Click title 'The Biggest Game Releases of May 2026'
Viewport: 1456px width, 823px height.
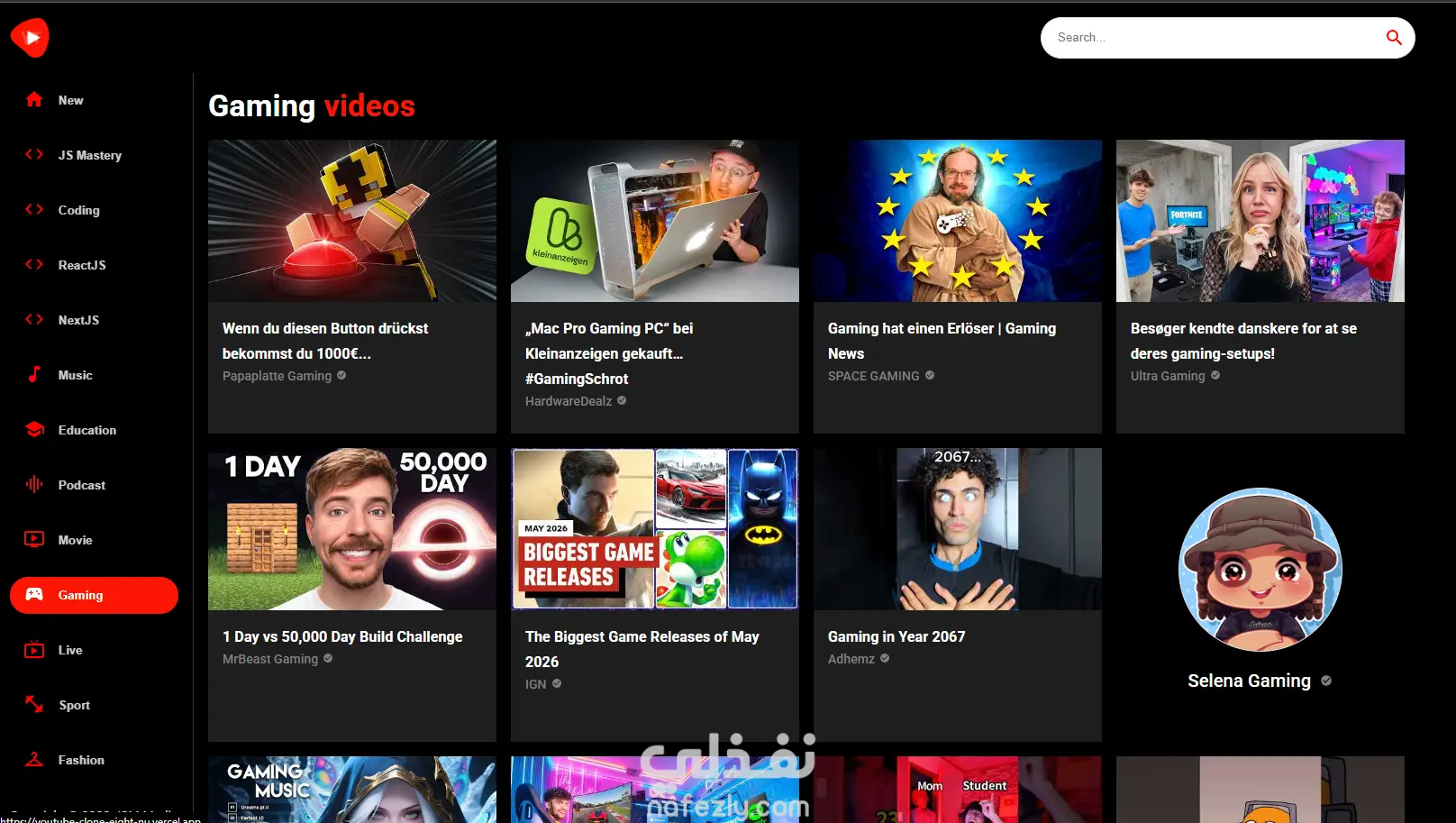click(x=642, y=649)
